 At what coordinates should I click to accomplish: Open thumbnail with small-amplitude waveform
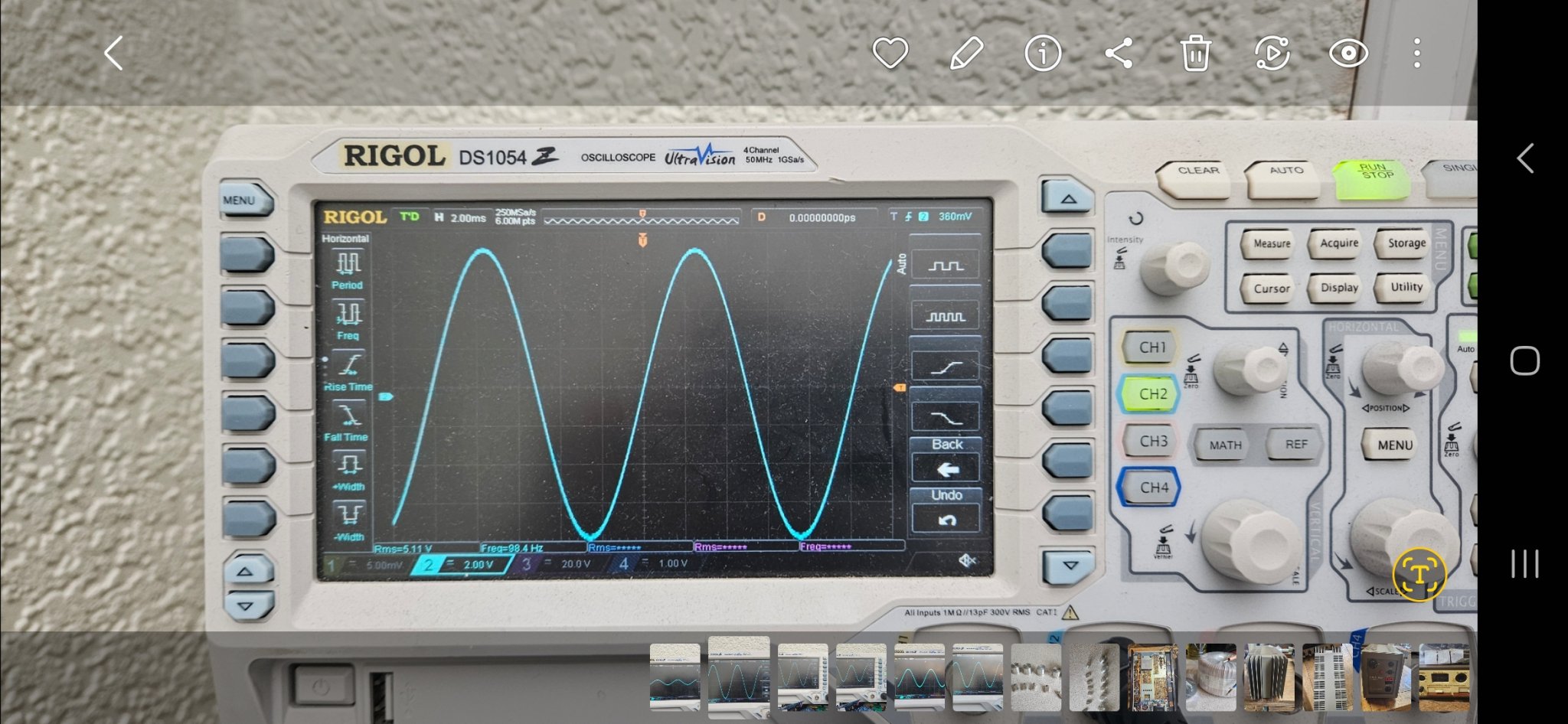pos(675,678)
